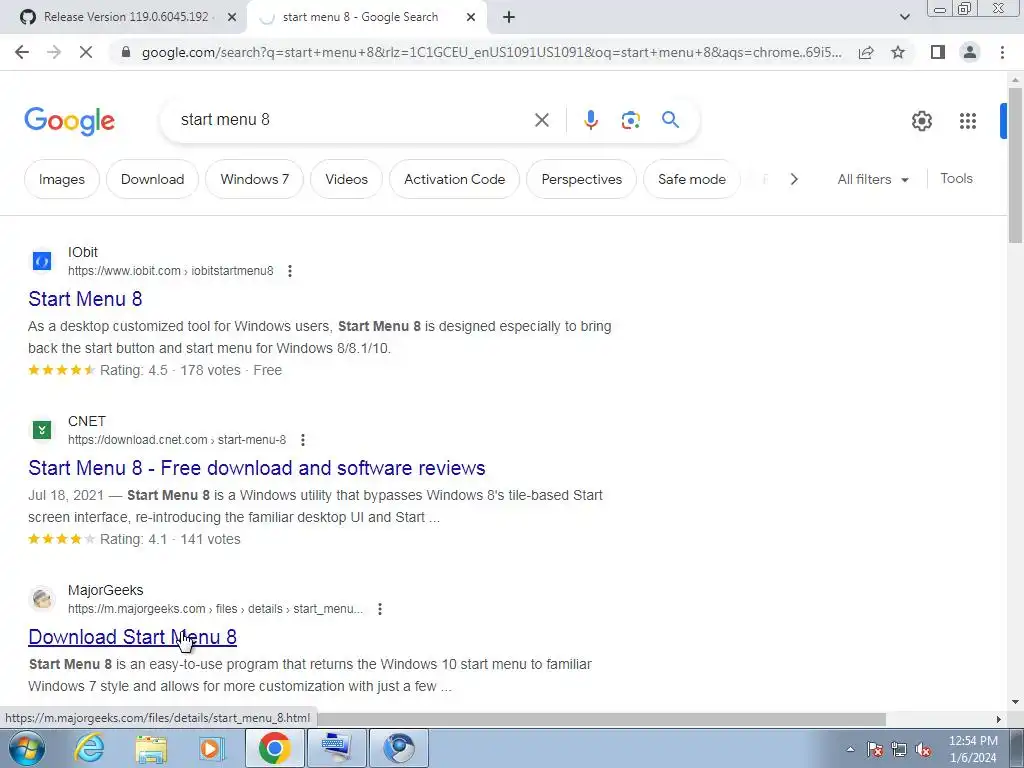This screenshot has height=768, width=1024.
Task: Open more options for the IObit result
Action: [290, 271]
